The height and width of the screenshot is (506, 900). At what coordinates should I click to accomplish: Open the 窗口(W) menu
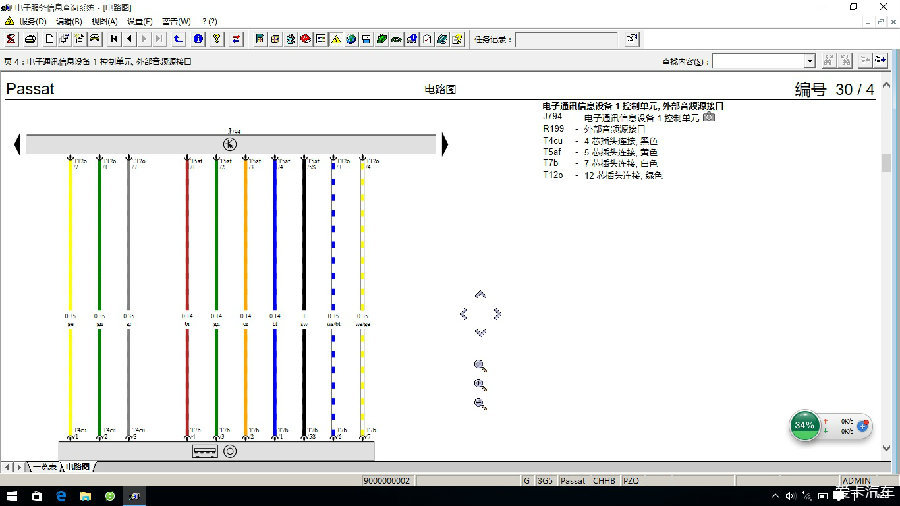tap(176, 21)
